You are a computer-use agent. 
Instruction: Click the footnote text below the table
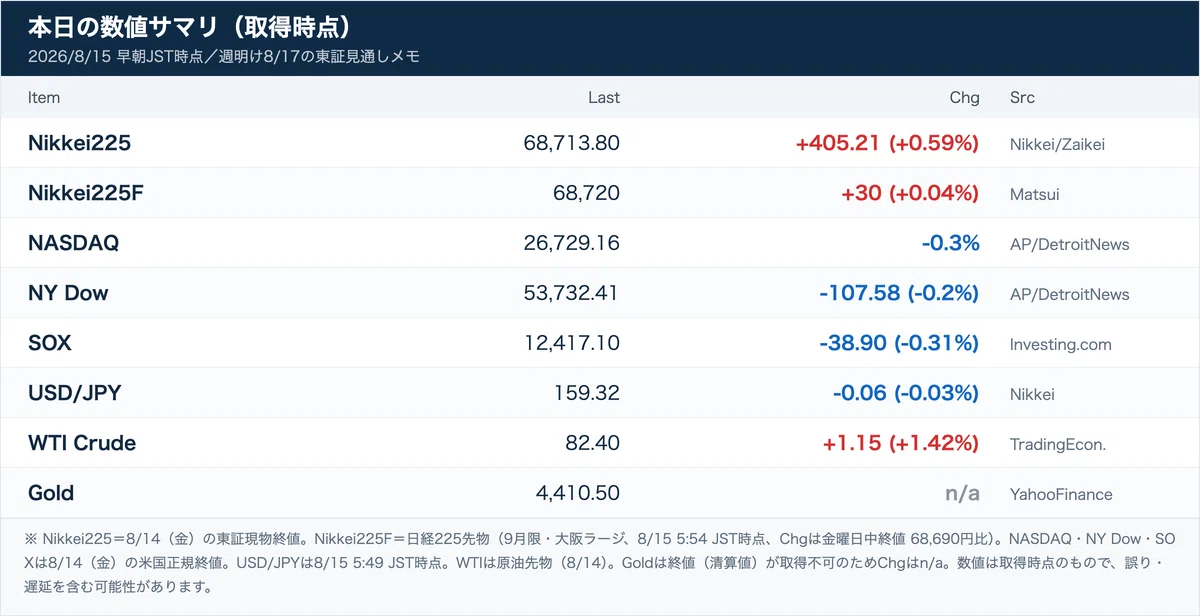point(600,563)
